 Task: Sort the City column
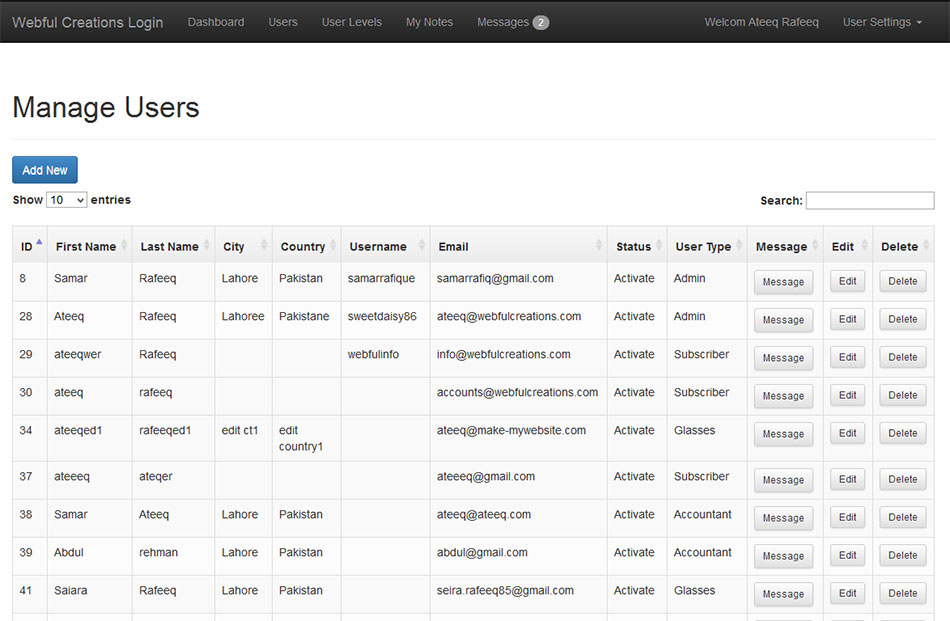[x=234, y=246]
